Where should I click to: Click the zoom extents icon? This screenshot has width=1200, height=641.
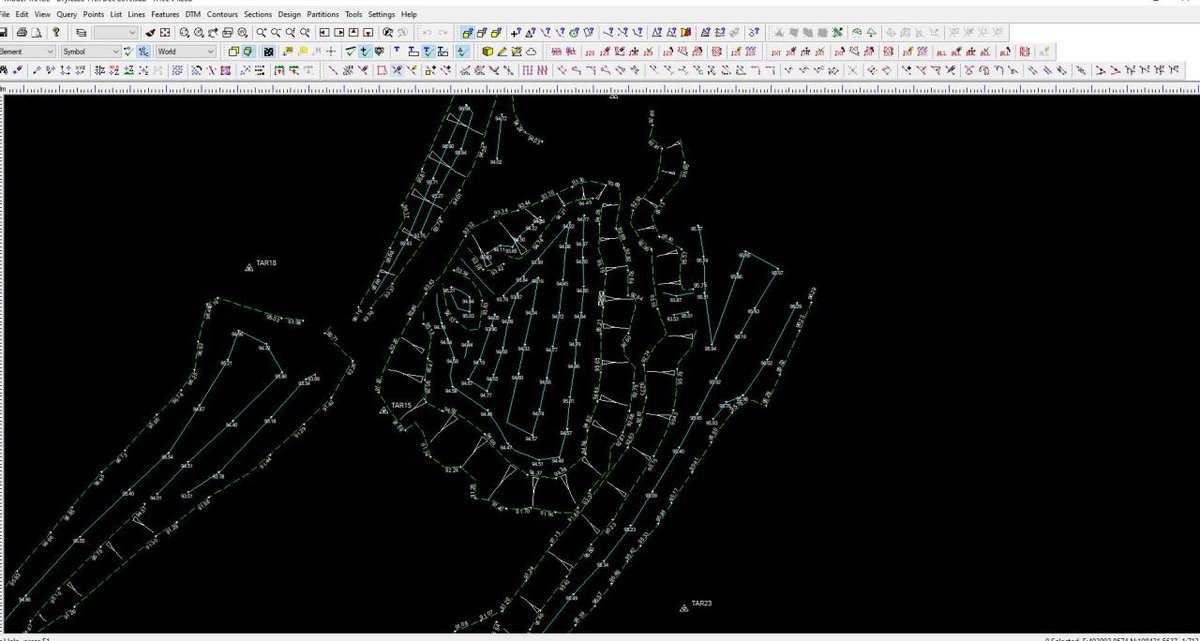coord(165,32)
